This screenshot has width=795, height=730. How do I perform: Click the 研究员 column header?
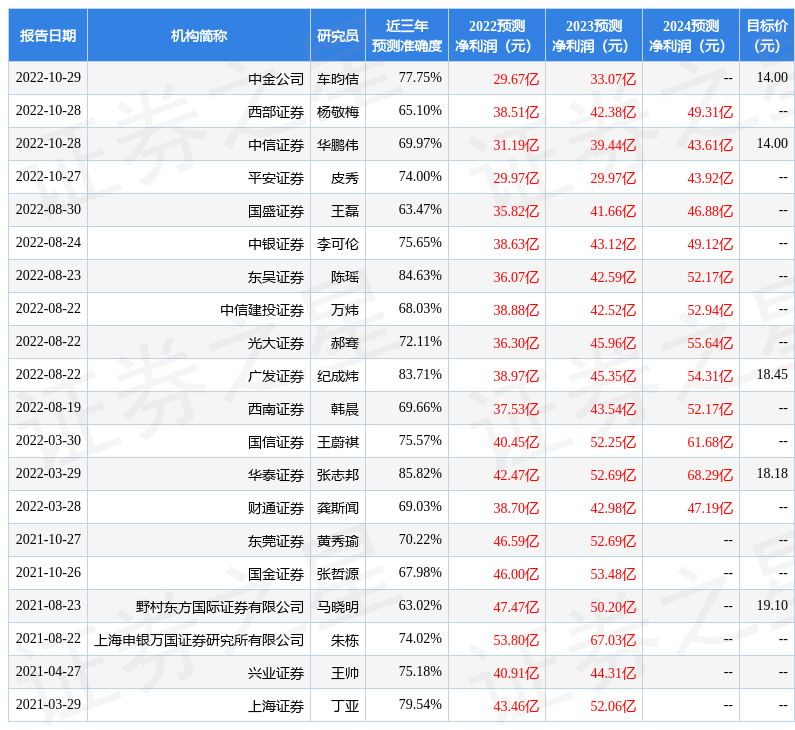[x=338, y=35]
